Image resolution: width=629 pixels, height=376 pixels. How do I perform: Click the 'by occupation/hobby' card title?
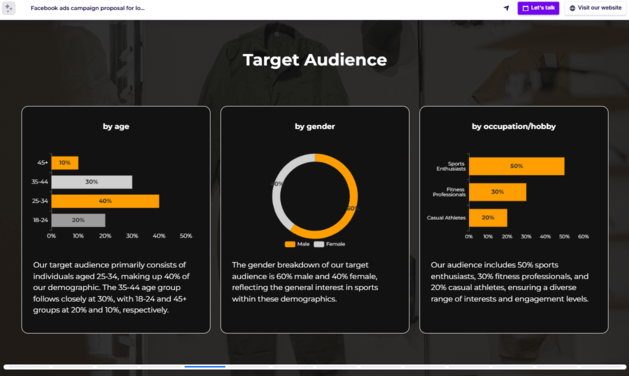tap(513, 126)
